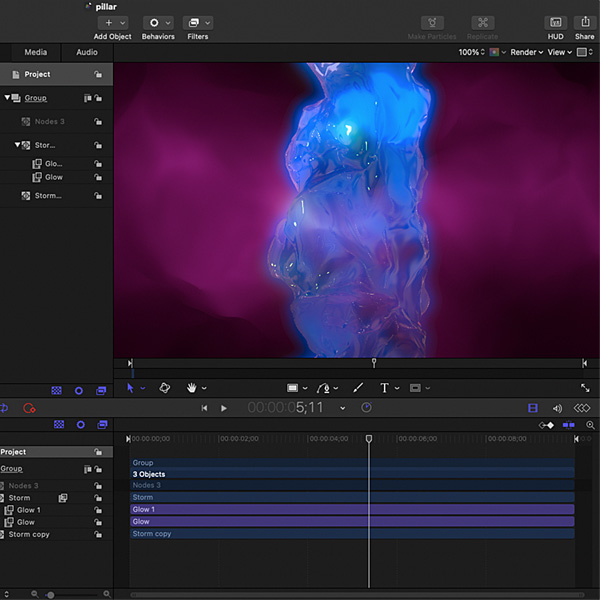Select the Rectangle shape tool

[292, 388]
